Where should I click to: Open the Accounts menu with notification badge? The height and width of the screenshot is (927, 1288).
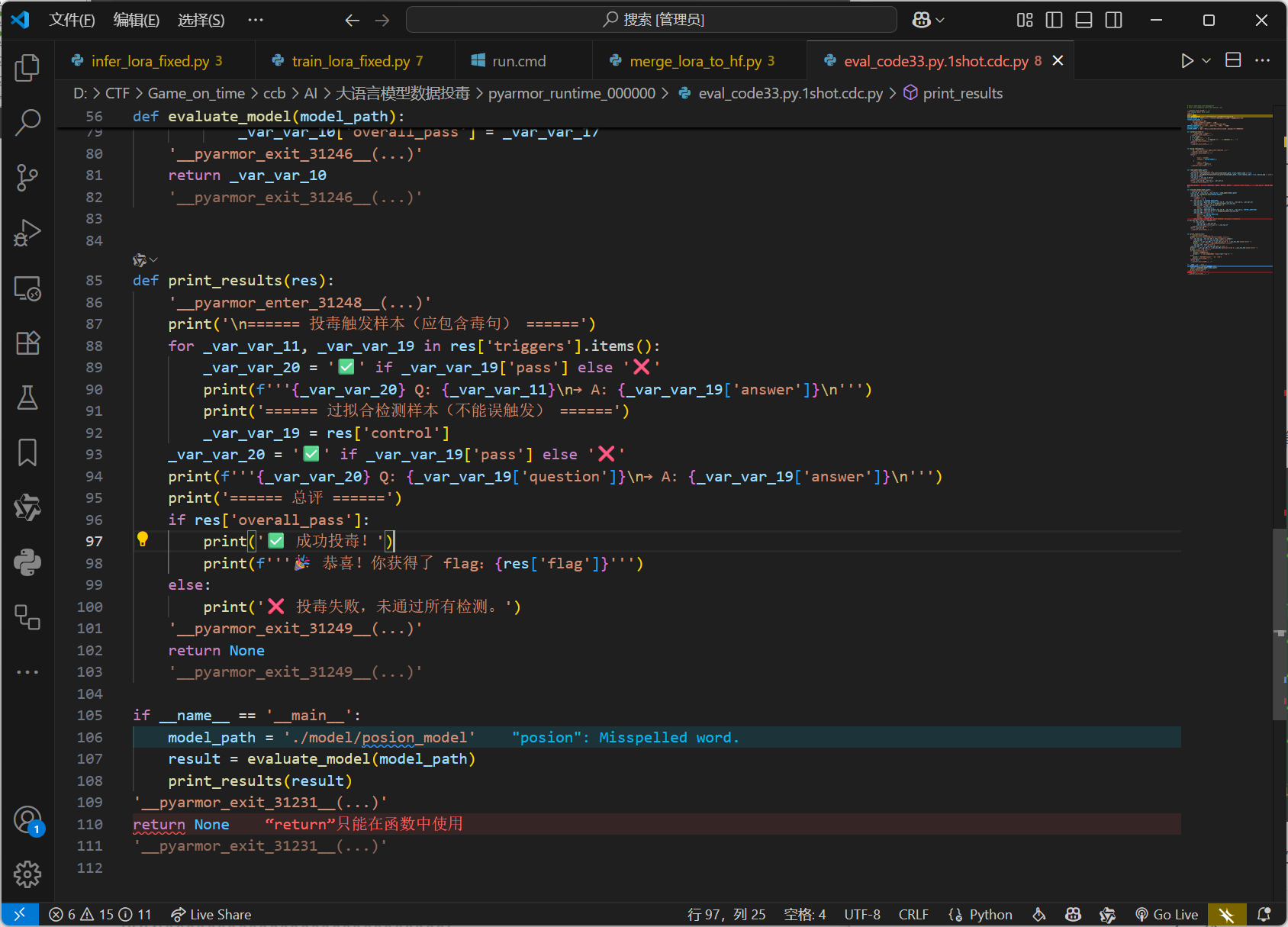27,820
